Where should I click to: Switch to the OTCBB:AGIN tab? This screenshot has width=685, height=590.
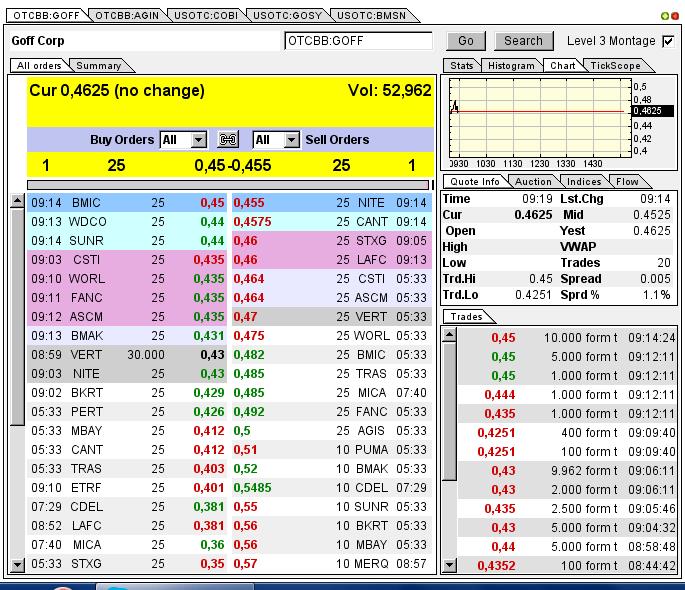tap(127, 15)
